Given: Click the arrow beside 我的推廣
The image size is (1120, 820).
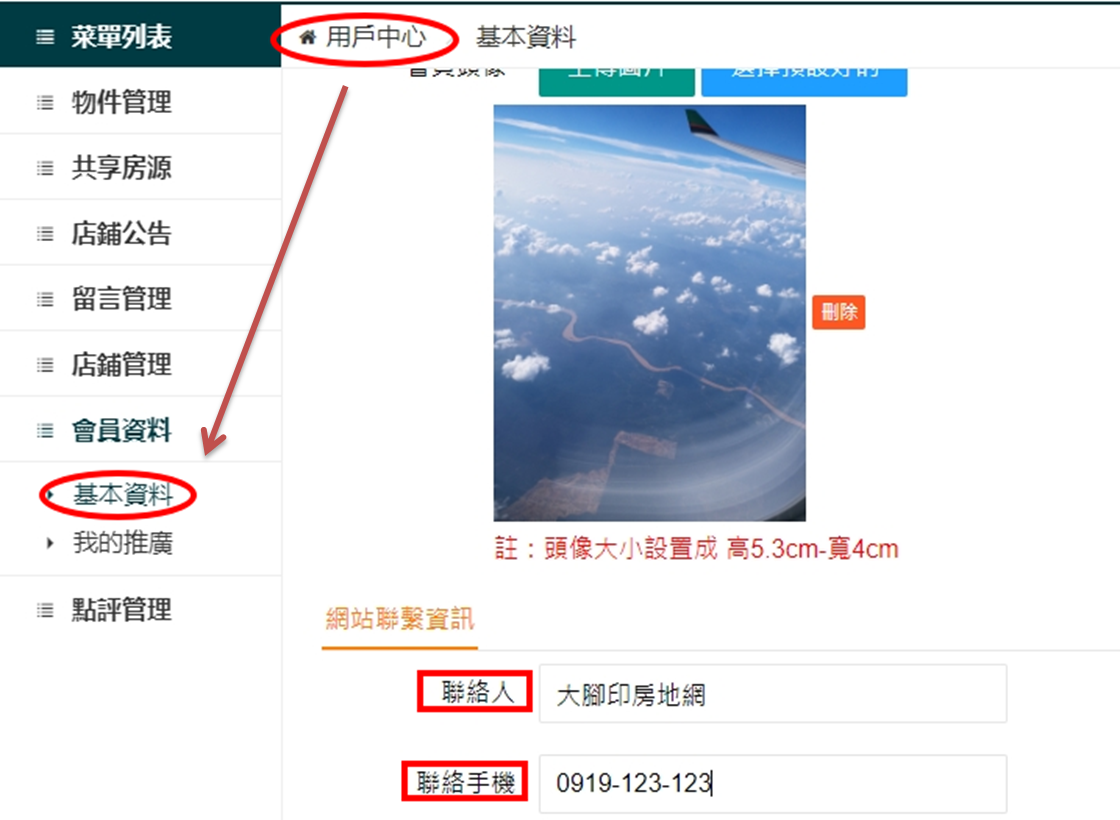Looking at the screenshot, I should (50, 543).
